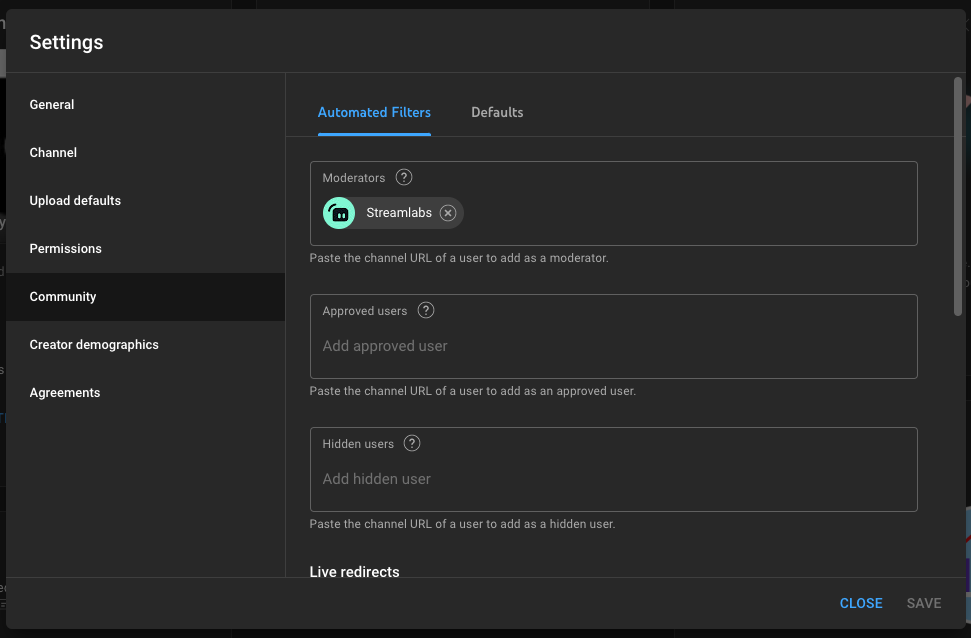Open the Agreements section

click(65, 393)
